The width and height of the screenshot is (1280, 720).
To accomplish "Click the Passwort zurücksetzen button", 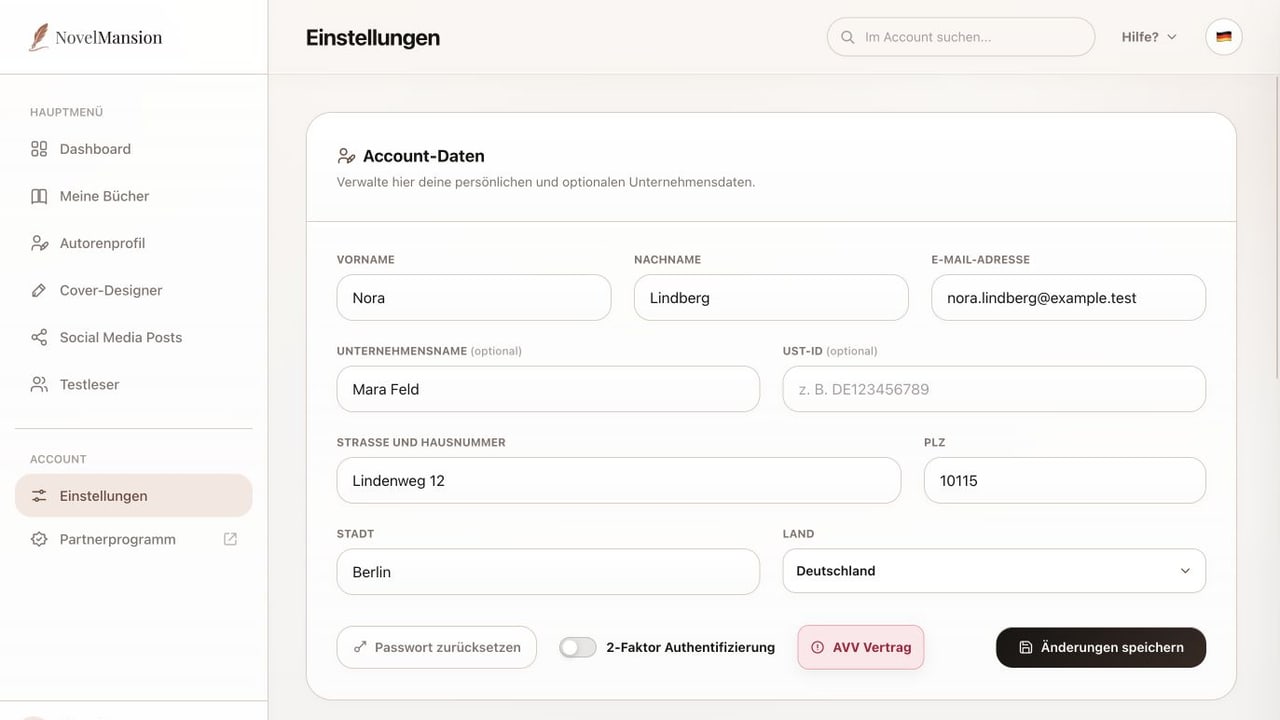I will tap(437, 647).
